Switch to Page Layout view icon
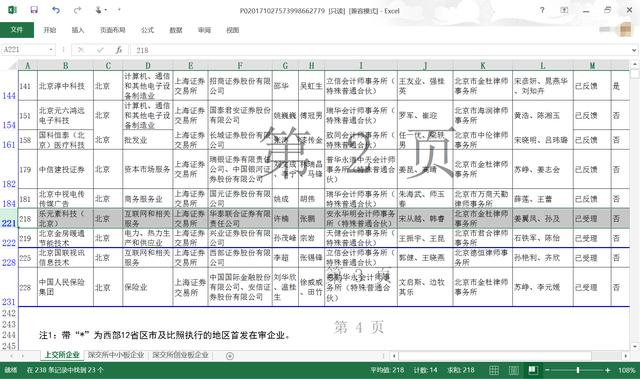The image size is (640, 379). click(513, 370)
